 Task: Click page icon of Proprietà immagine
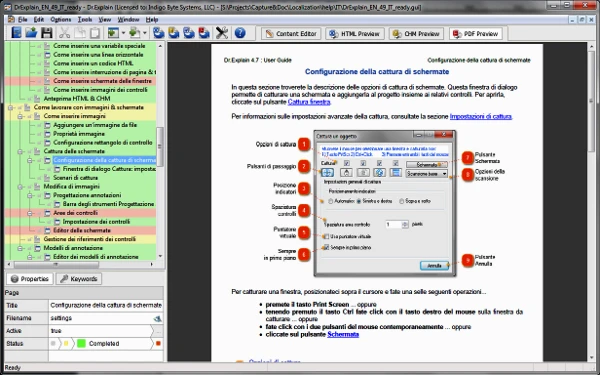47,134
